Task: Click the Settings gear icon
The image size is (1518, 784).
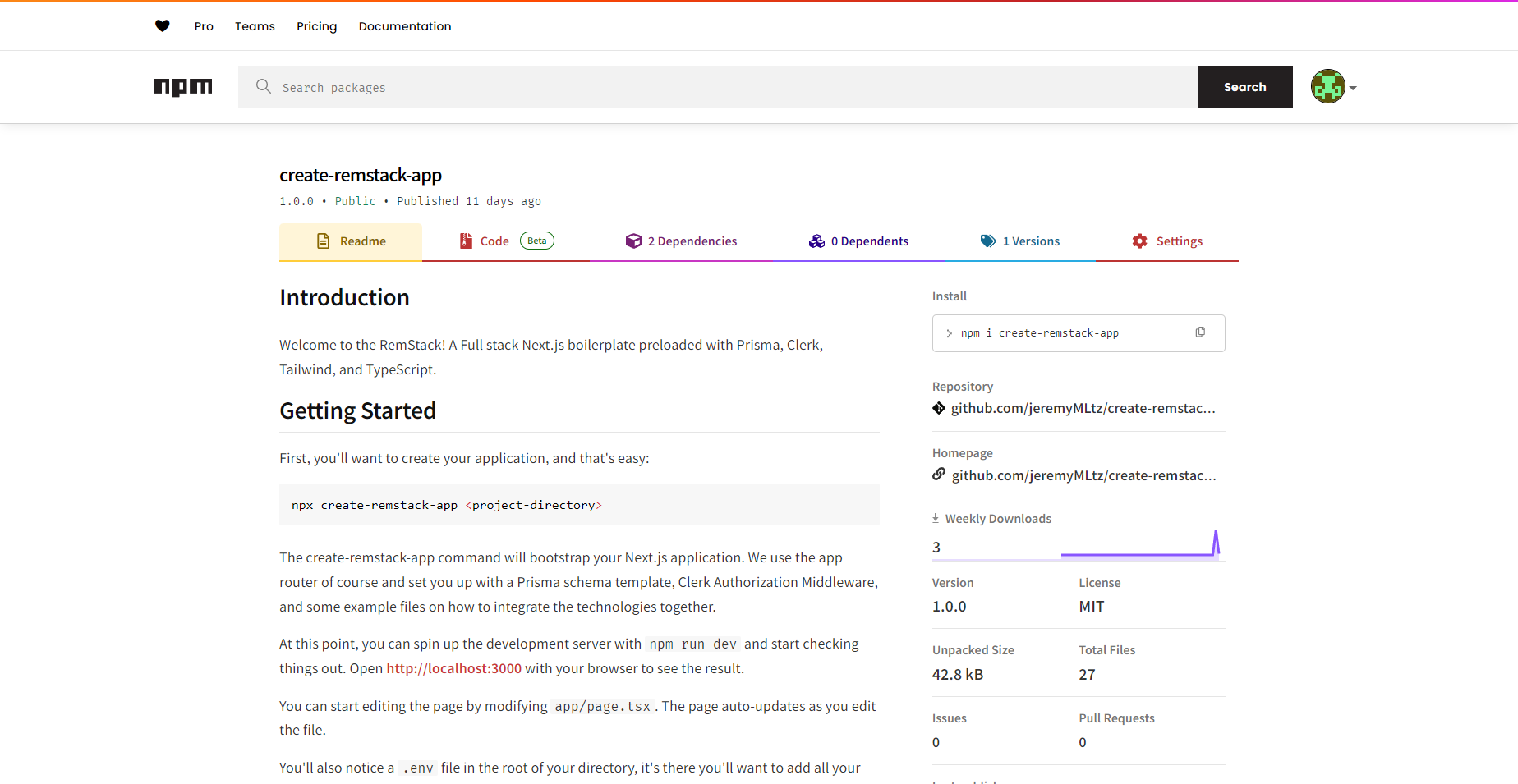Action: tap(1140, 241)
